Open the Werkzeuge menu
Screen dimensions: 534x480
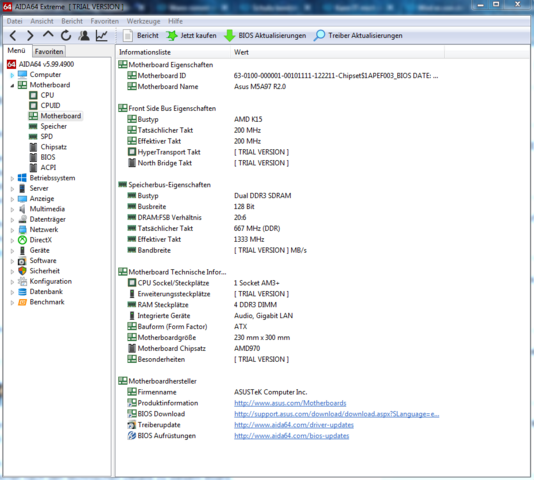[x=143, y=21]
